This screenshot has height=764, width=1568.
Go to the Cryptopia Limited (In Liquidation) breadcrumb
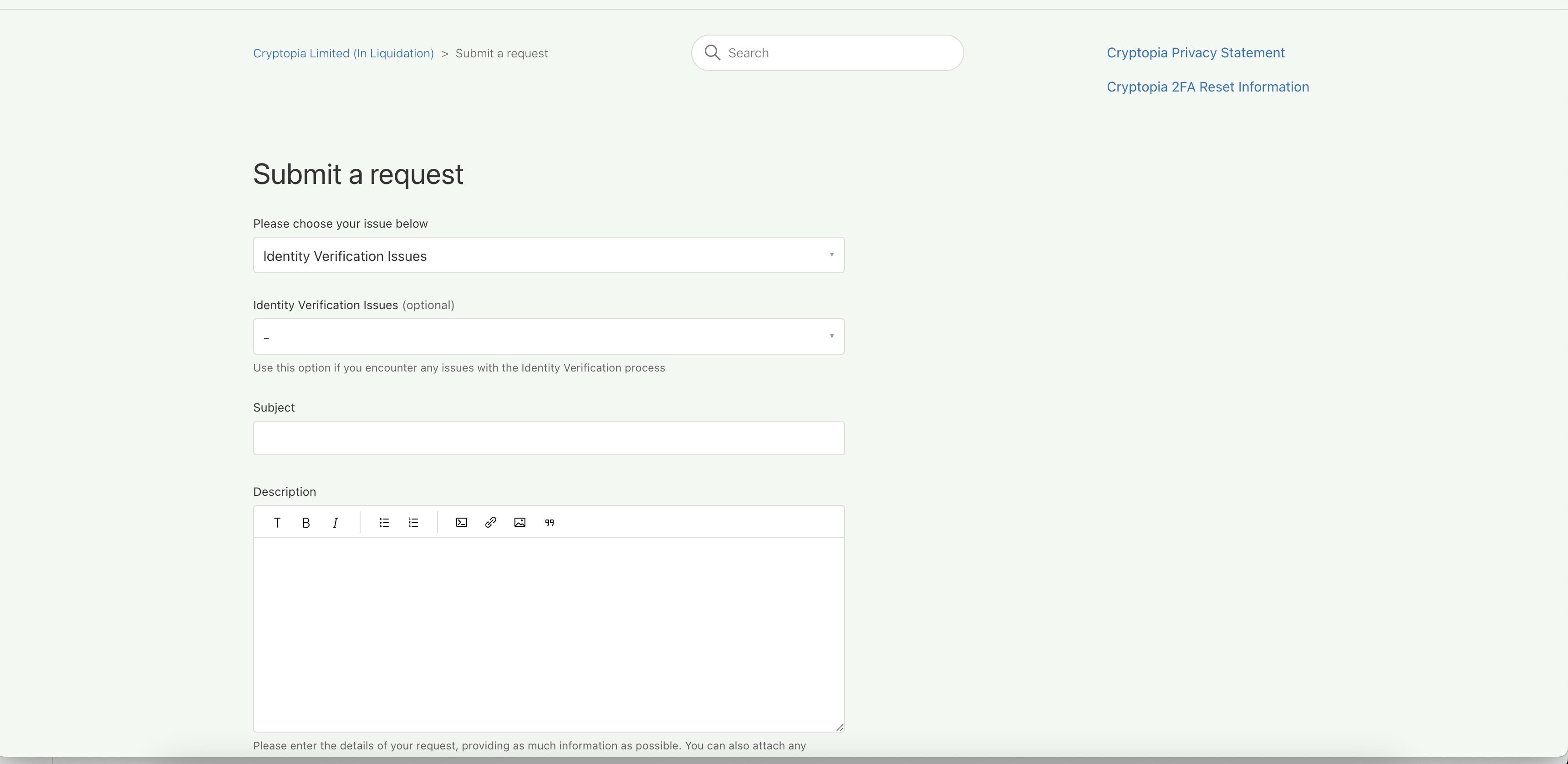click(343, 54)
